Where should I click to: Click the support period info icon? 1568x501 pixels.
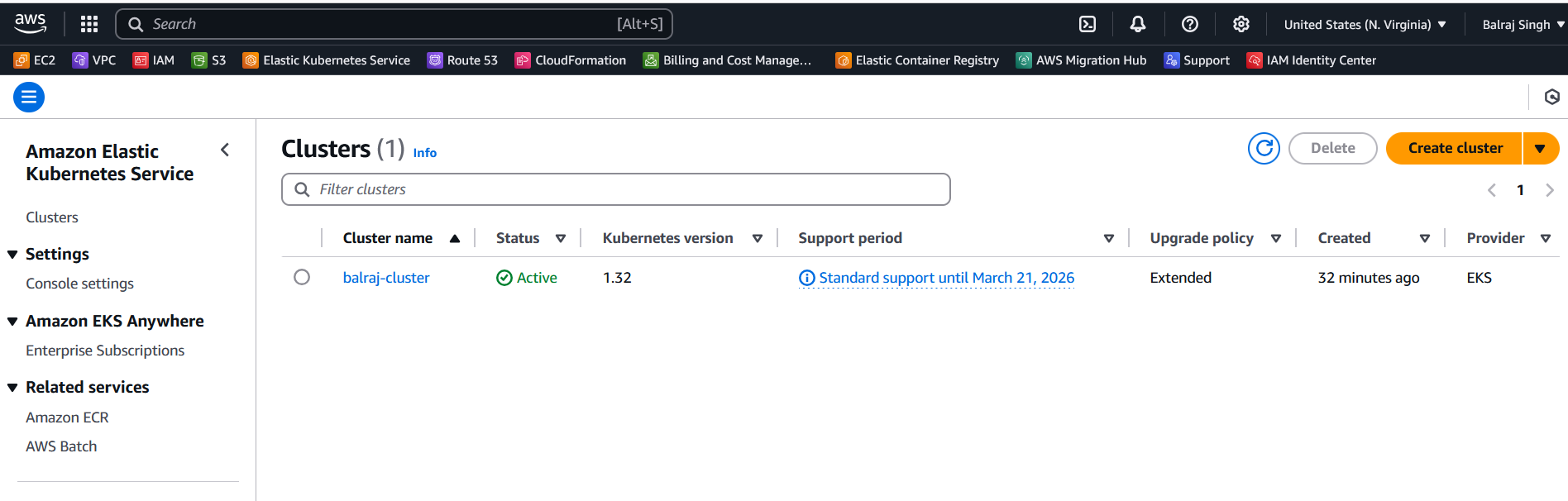(x=807, y=279)
